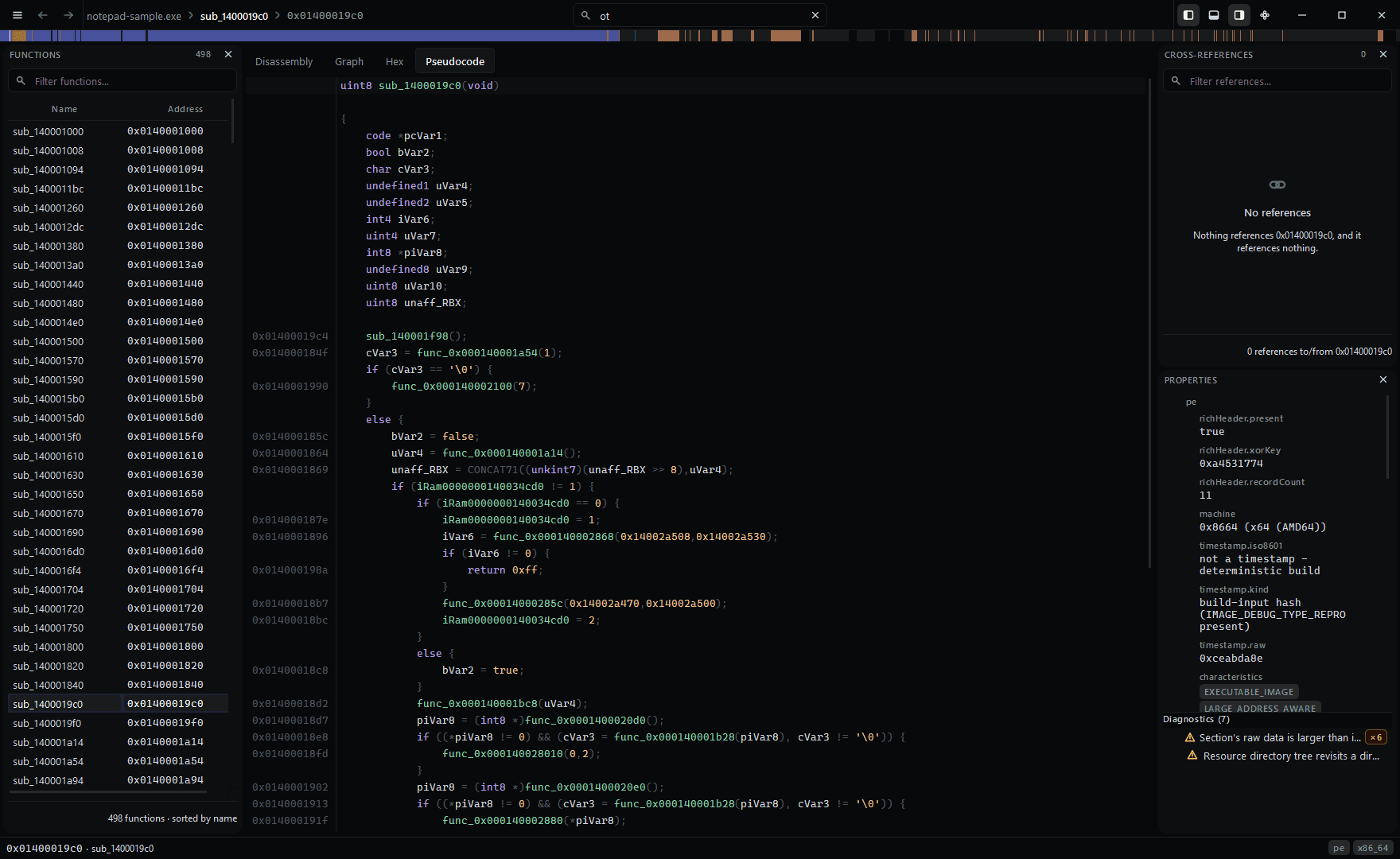Image resolution: width=1400 pixels, height=859 pixels.
Task: Click the LARGE_ADDRESS_AWARE characteristic tag
Action: [1260, 708]
